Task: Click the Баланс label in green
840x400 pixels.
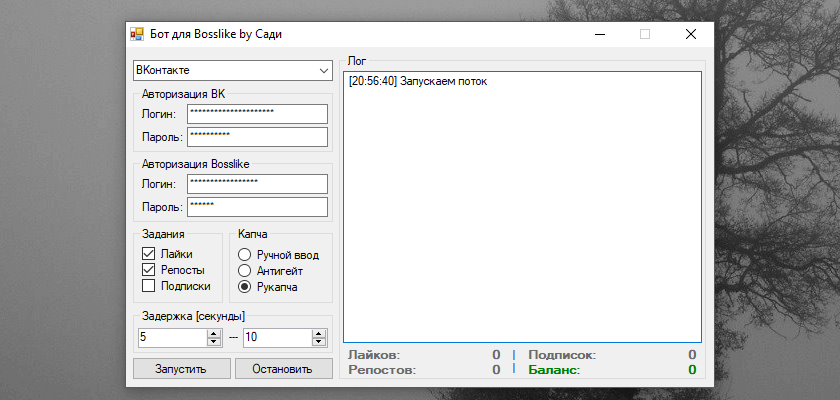Action: [554, 370]
